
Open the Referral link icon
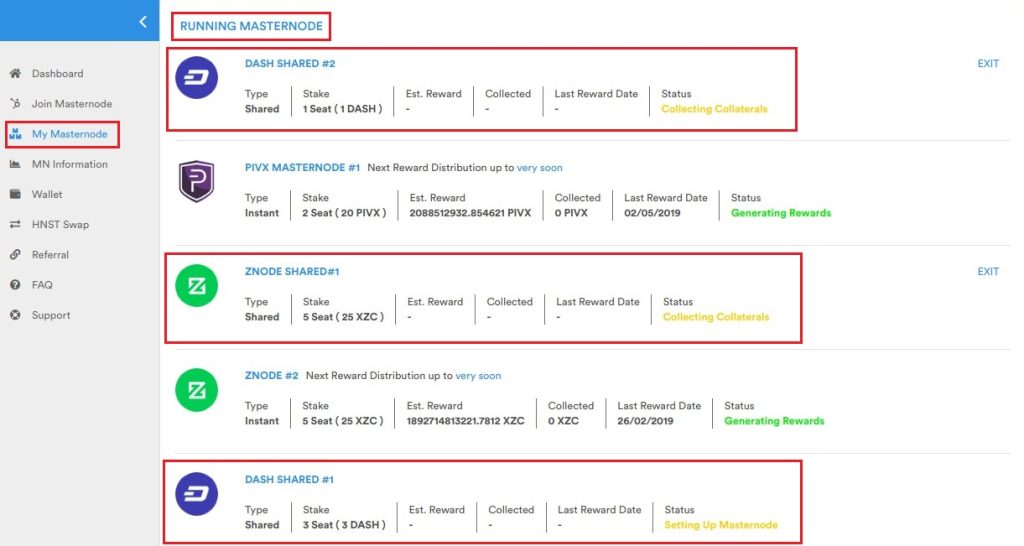[x=15, y=255]
